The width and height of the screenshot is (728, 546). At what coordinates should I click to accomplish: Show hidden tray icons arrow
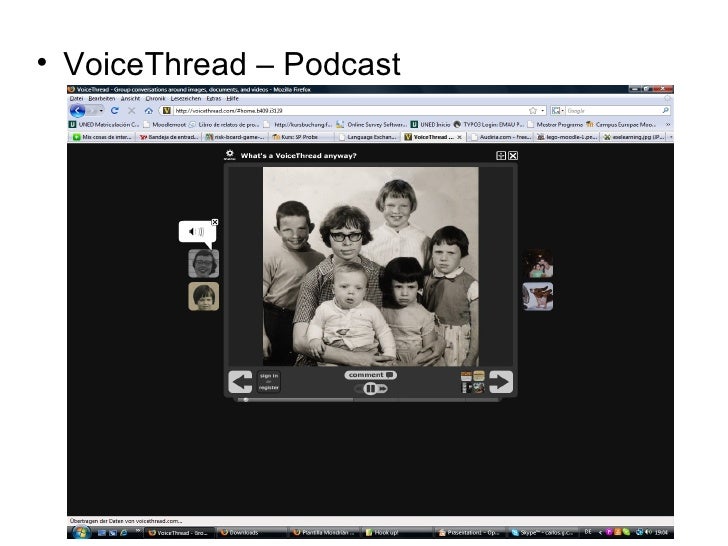click(x=600, y=533)
